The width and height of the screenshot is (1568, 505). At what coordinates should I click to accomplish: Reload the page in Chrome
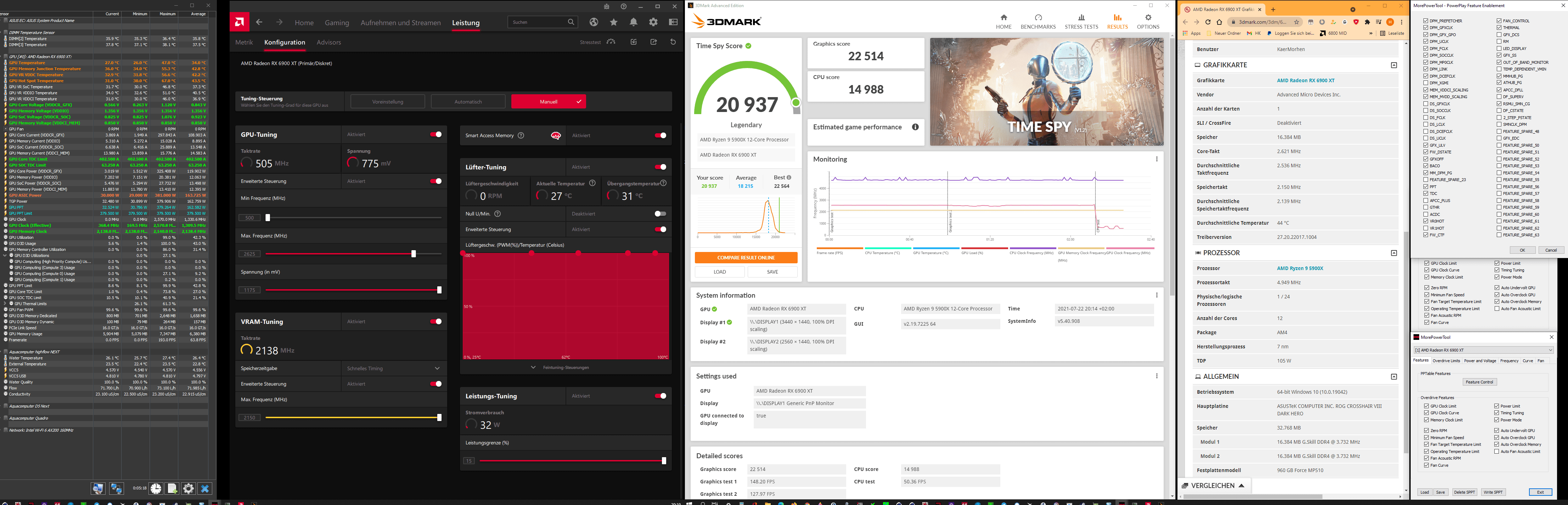click(1208, 22)
